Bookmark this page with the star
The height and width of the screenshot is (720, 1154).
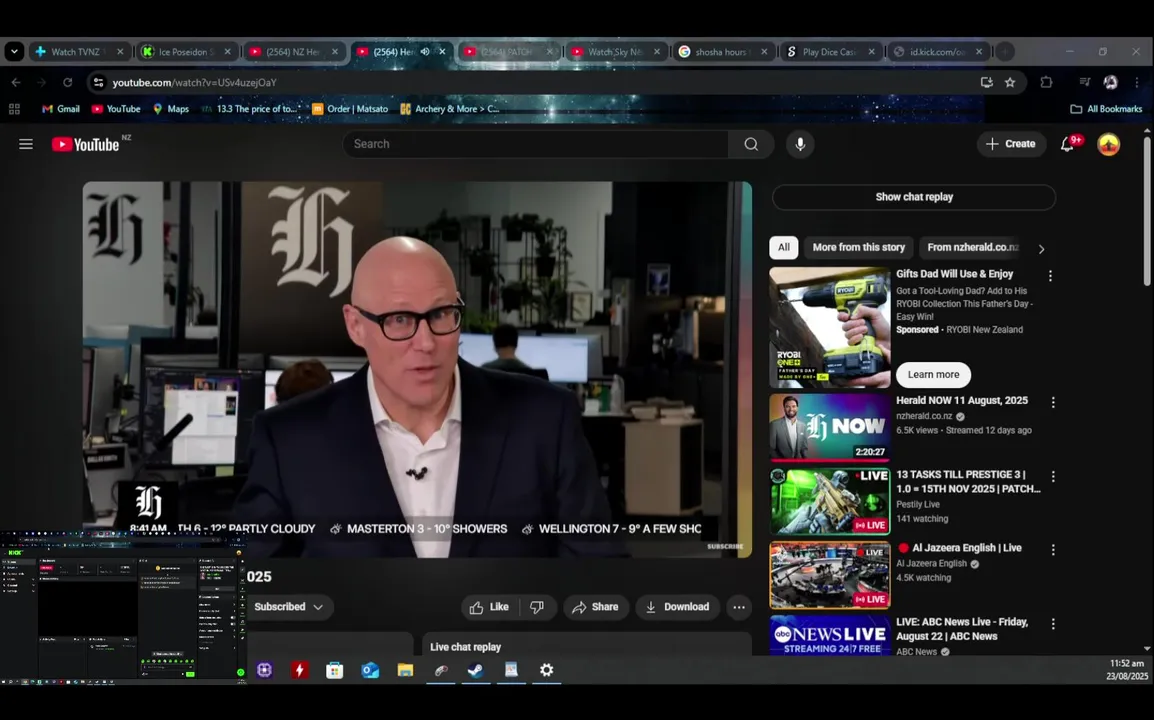1010,82
